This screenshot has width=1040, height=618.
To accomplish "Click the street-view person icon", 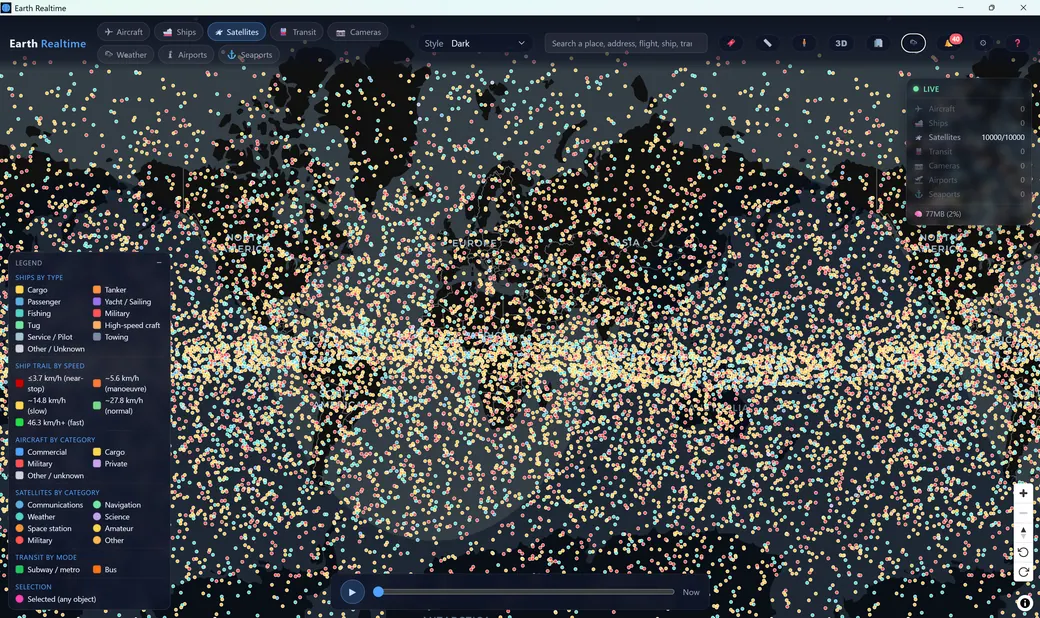I will (x=804, y=43).
